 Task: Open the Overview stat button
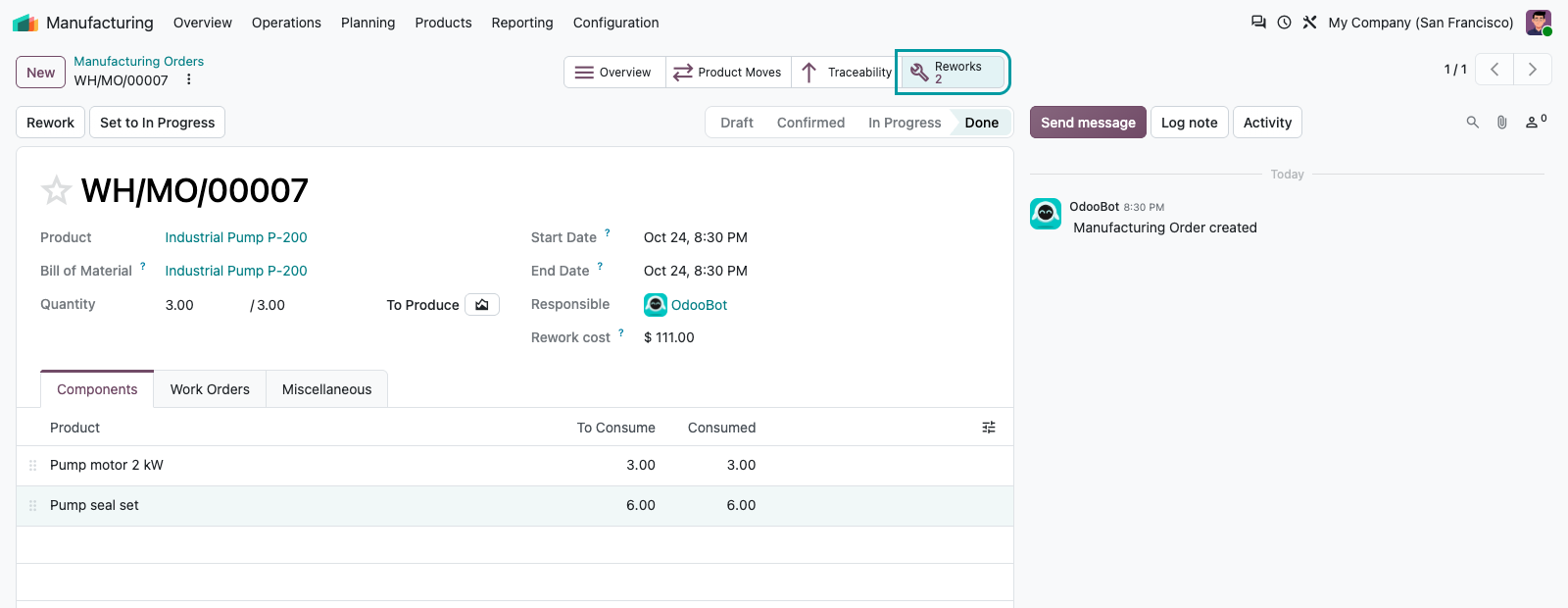click(x=614, y=72)
